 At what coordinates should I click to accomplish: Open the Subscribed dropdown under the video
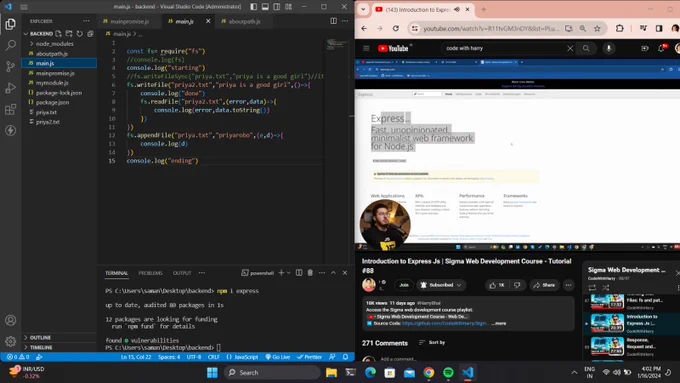click(441, 285)
